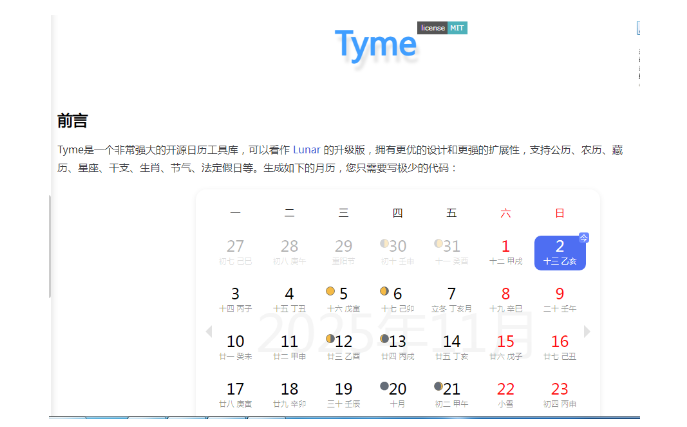Select Sunday date 23

(x=560, y=395)
